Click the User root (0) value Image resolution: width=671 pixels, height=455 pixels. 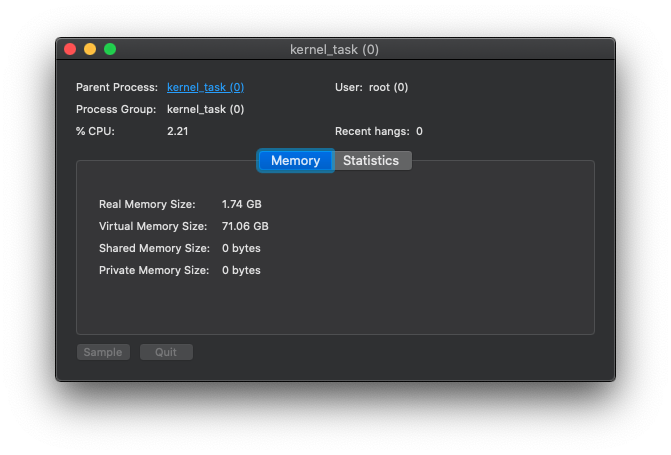tap(388, 87)
